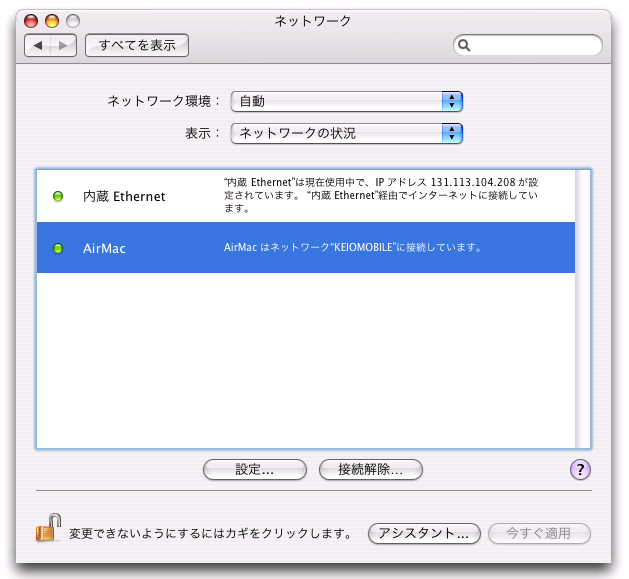Click the 設定... button
This screenshot has width=629, height=579.
point(254,469)
